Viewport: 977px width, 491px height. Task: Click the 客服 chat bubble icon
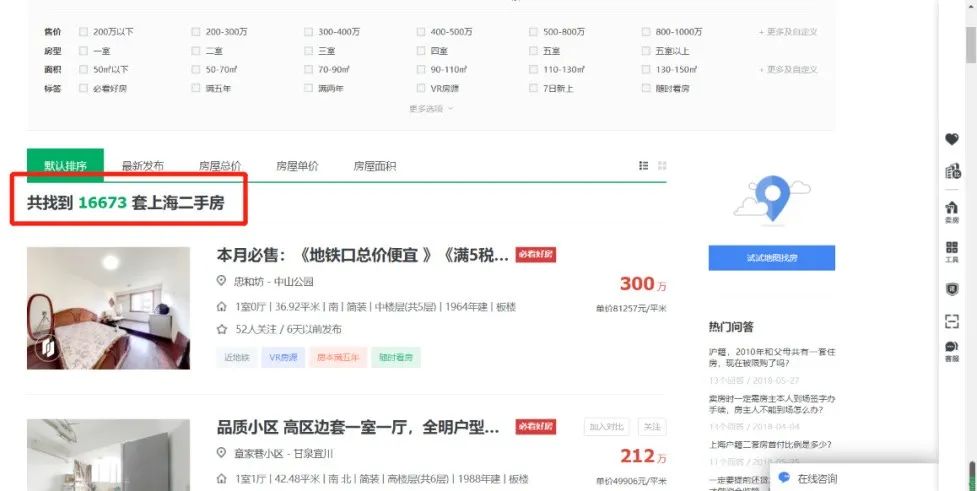pyautogui.click(x=951, y=350)
